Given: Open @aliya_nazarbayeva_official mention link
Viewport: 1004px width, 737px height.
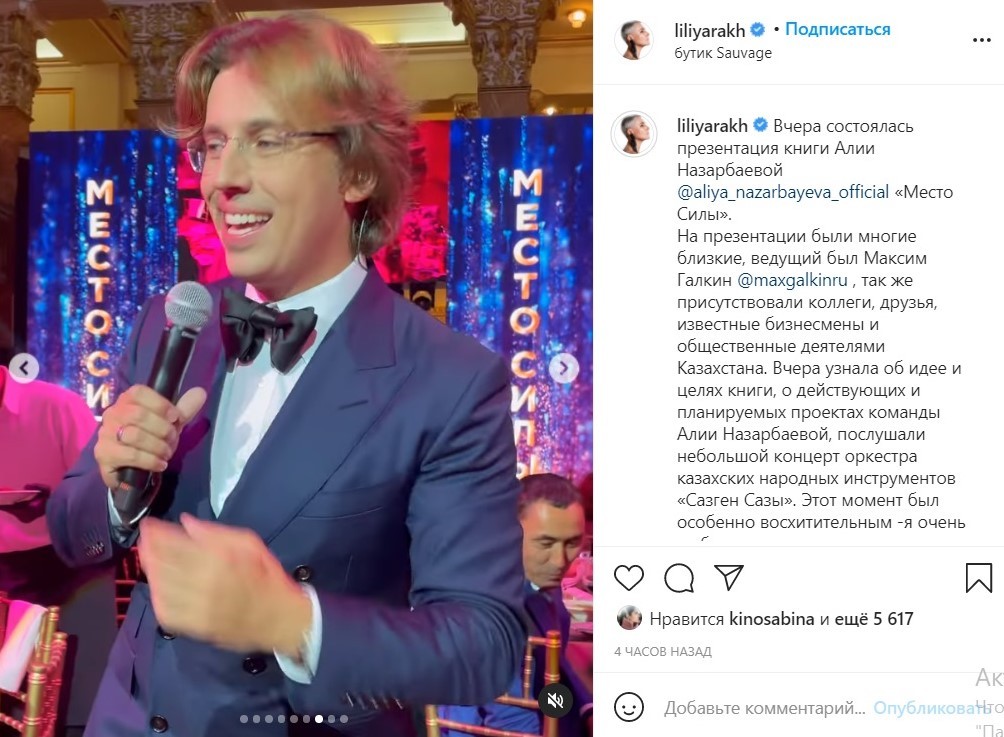Looking at the screenshot, I should coord(782,192).
